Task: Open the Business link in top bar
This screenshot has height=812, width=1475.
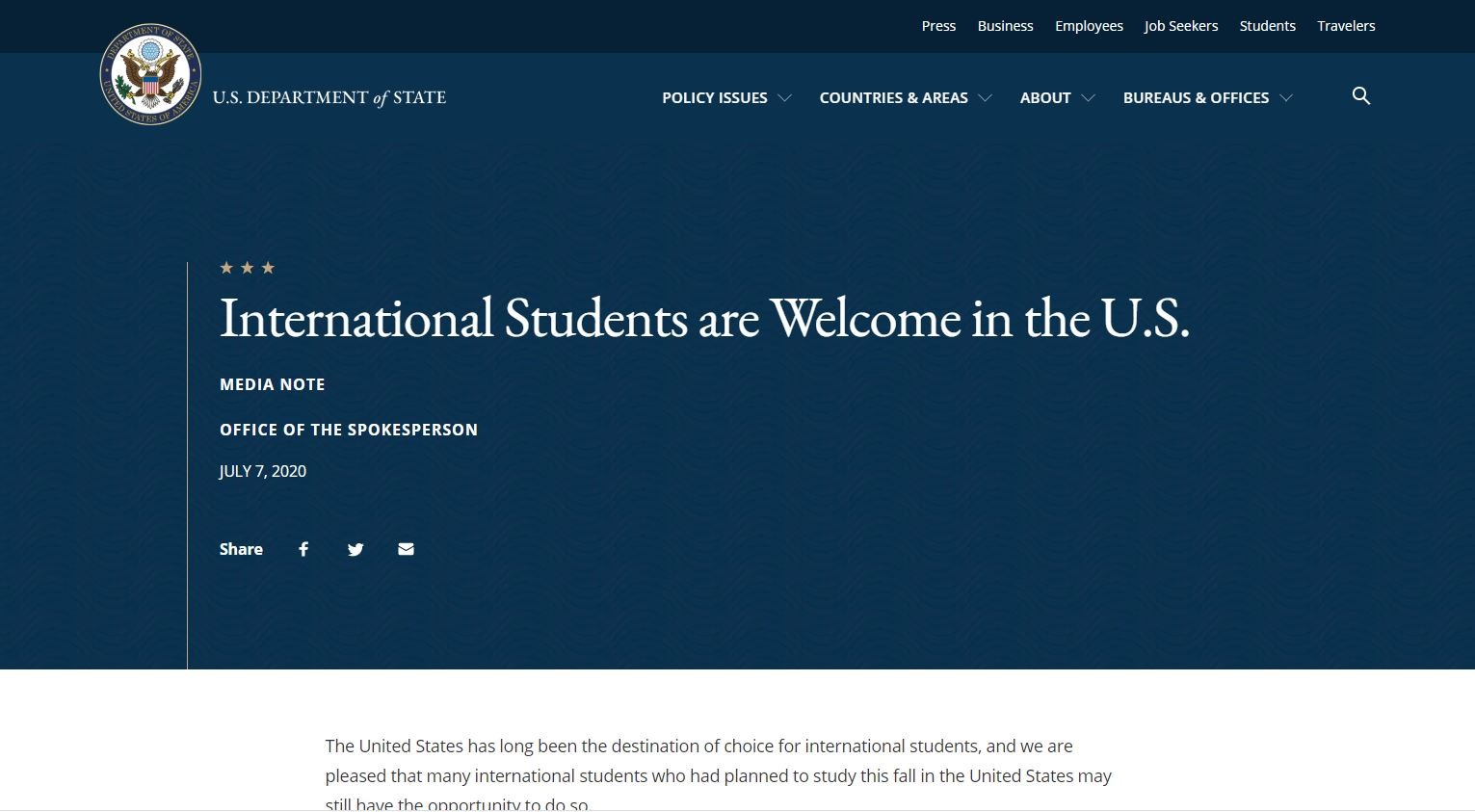Action: pos(1005,26)
